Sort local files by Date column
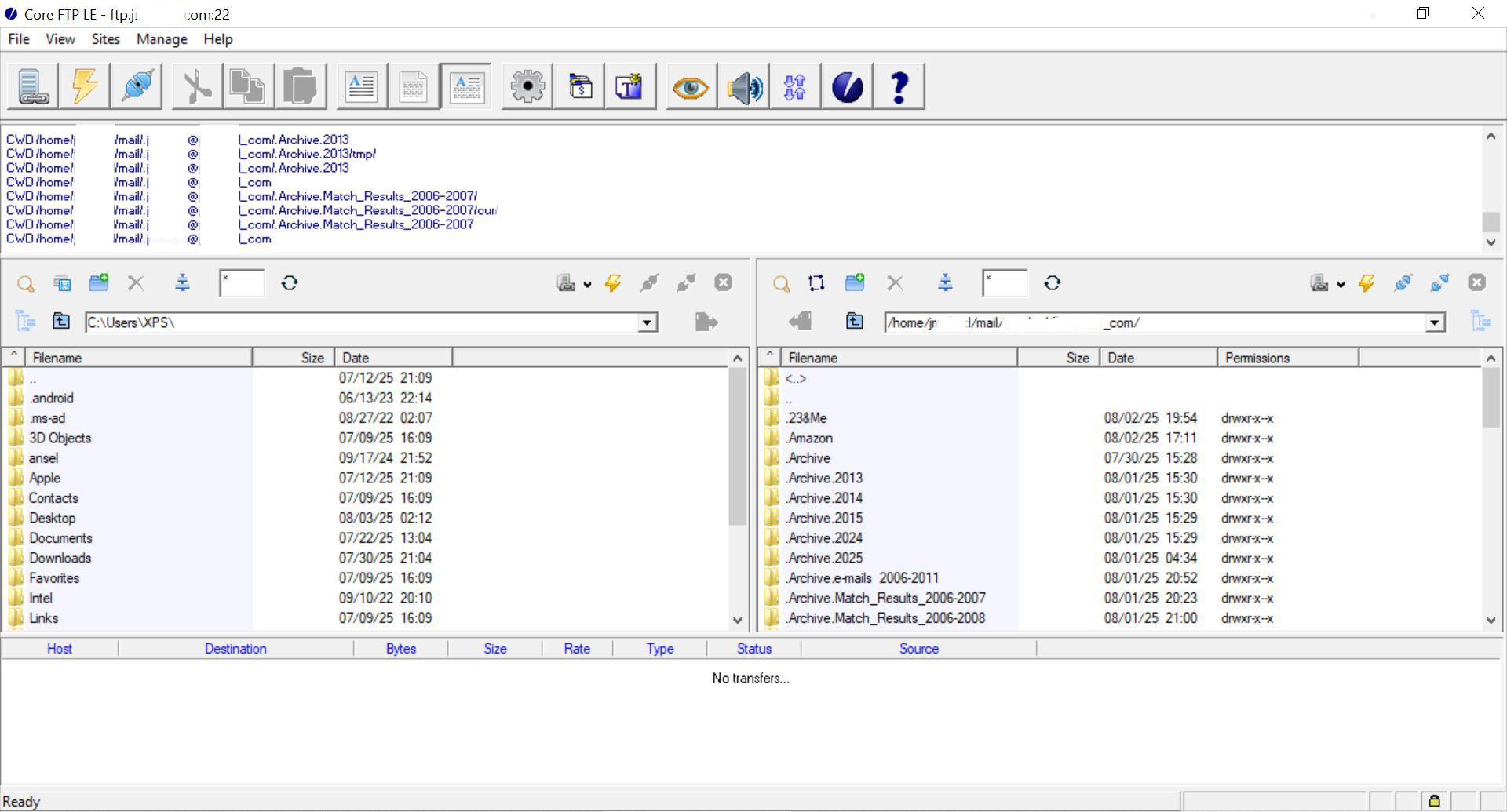This screenshot has height=812, width=1507. (392, 358)
